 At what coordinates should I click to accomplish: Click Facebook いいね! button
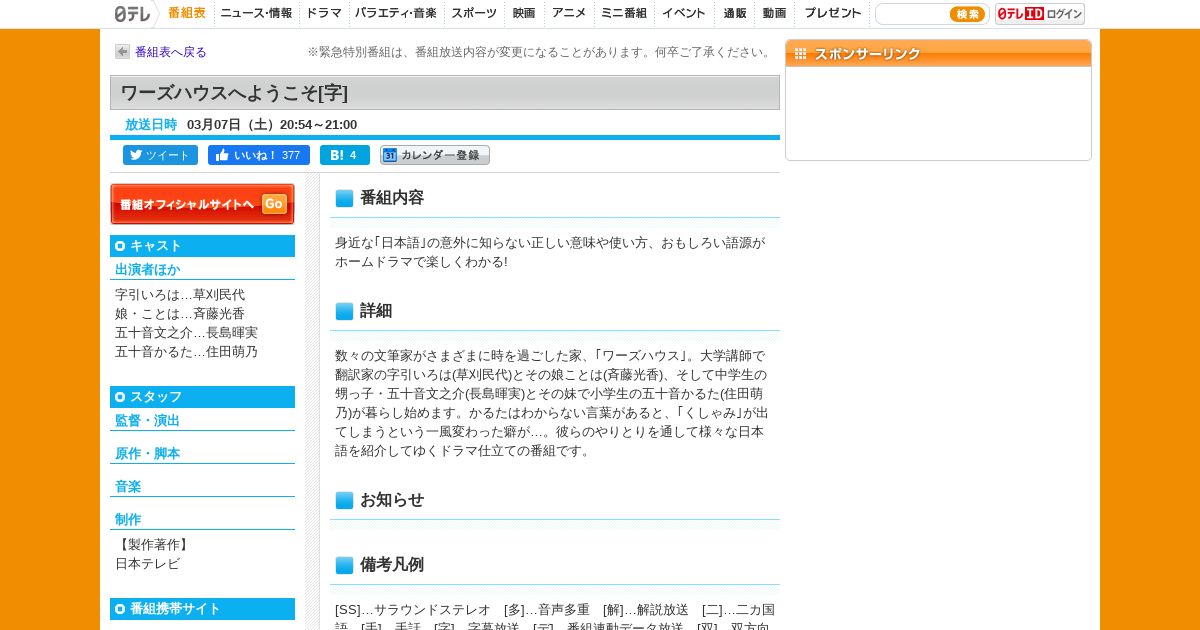[259, 155]
